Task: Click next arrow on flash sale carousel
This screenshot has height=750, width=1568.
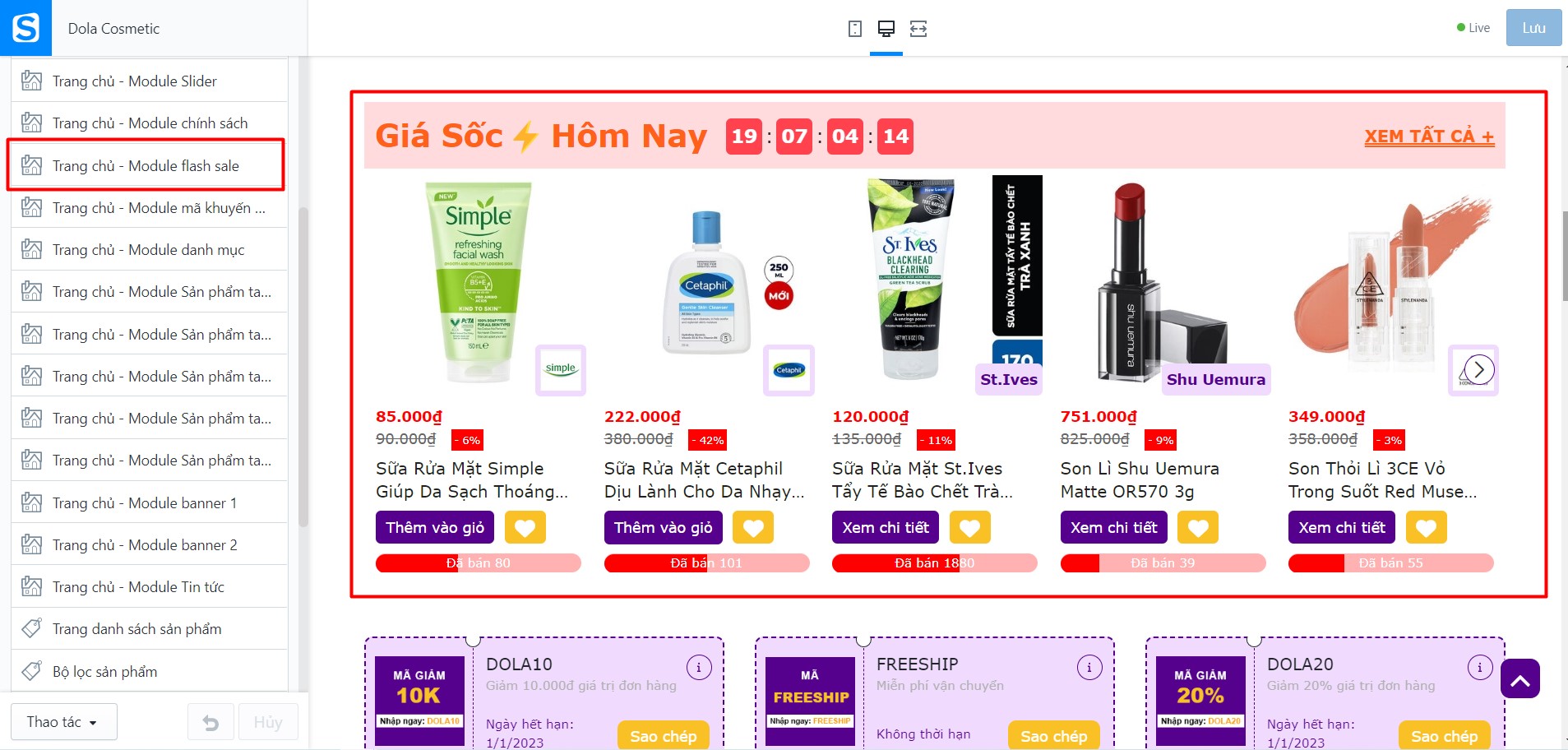Action: tap(1478, 369)
